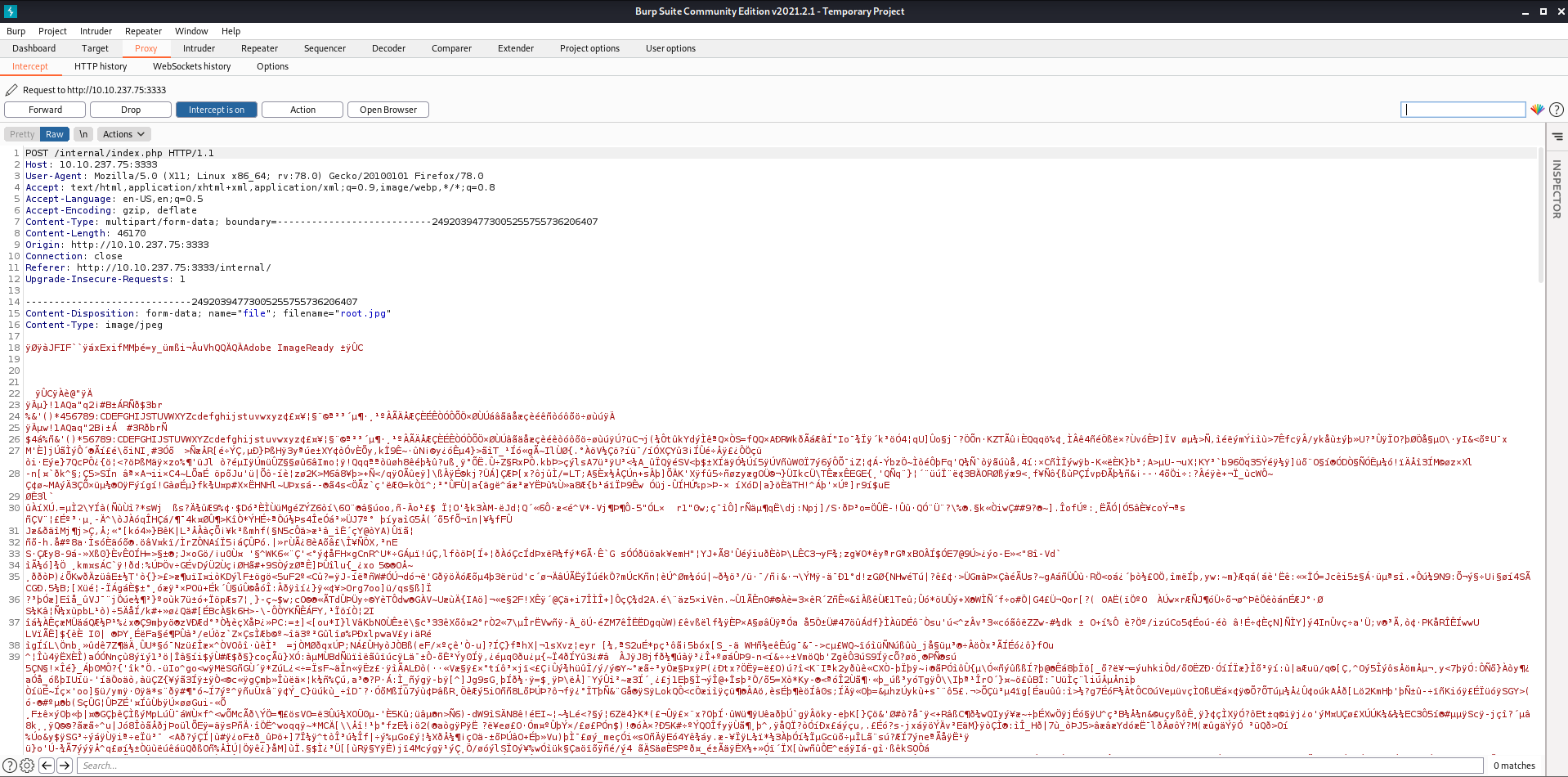The height and width of the screenshot is (777, 1568).
Task: Open the Action menu button
Action: [302, 110]
